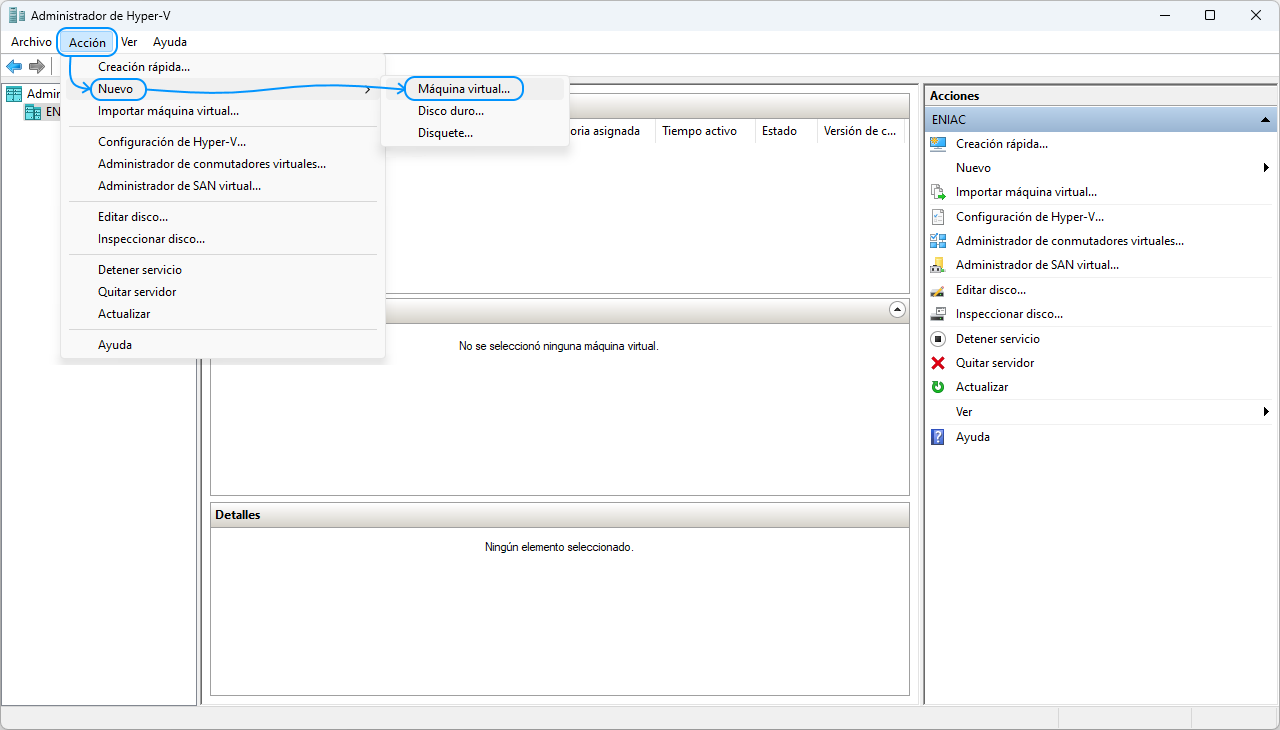Image resolution: width=1280 pixels, height=730 pixels.
Task: Click the Administrador de SAN virtual icon in the Acciones panel
Action: point(938,265)
